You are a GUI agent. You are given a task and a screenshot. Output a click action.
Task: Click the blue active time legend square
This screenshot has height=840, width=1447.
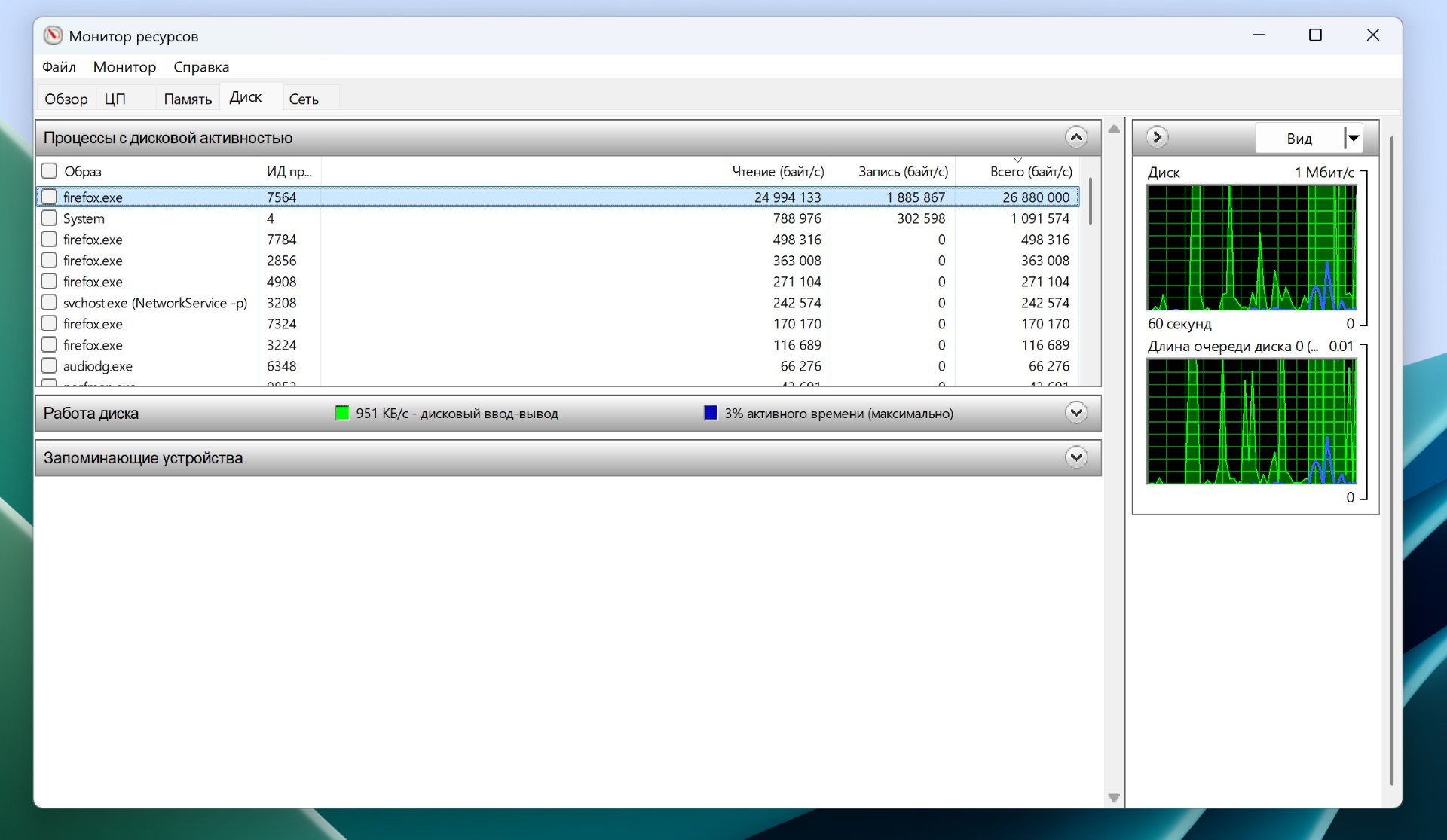tap(711, 413)
